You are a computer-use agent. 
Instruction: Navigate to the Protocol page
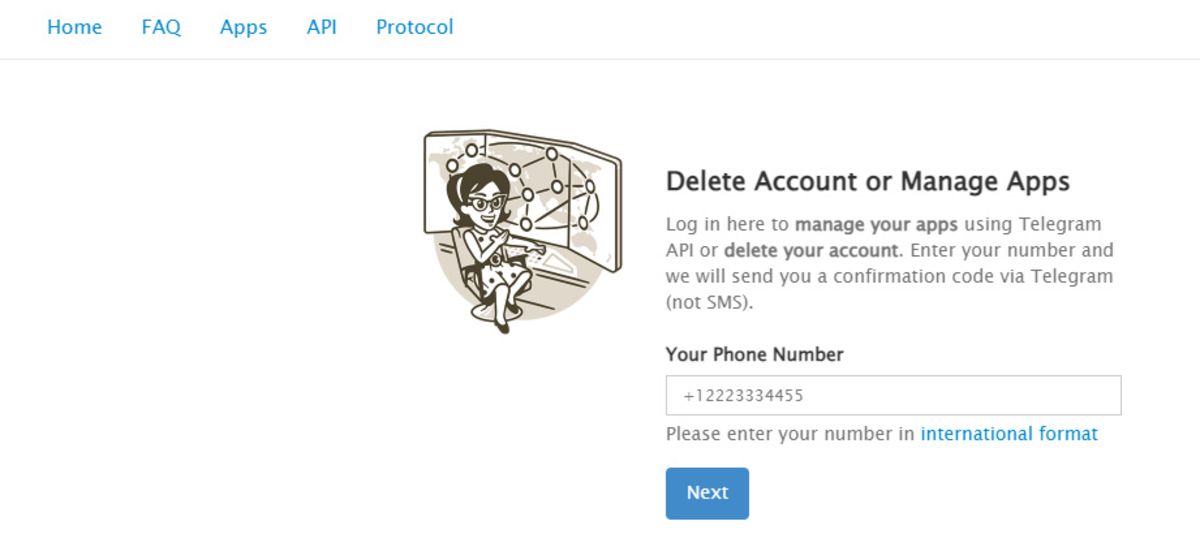tap(414, 28)
